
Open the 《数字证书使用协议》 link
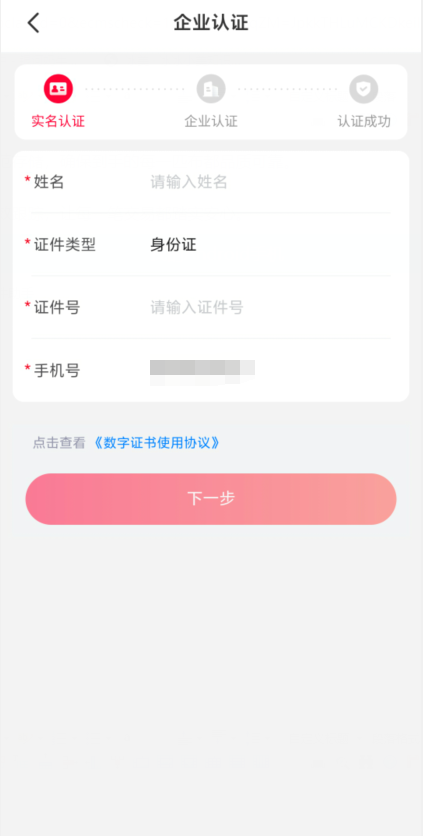coord(156,443)
